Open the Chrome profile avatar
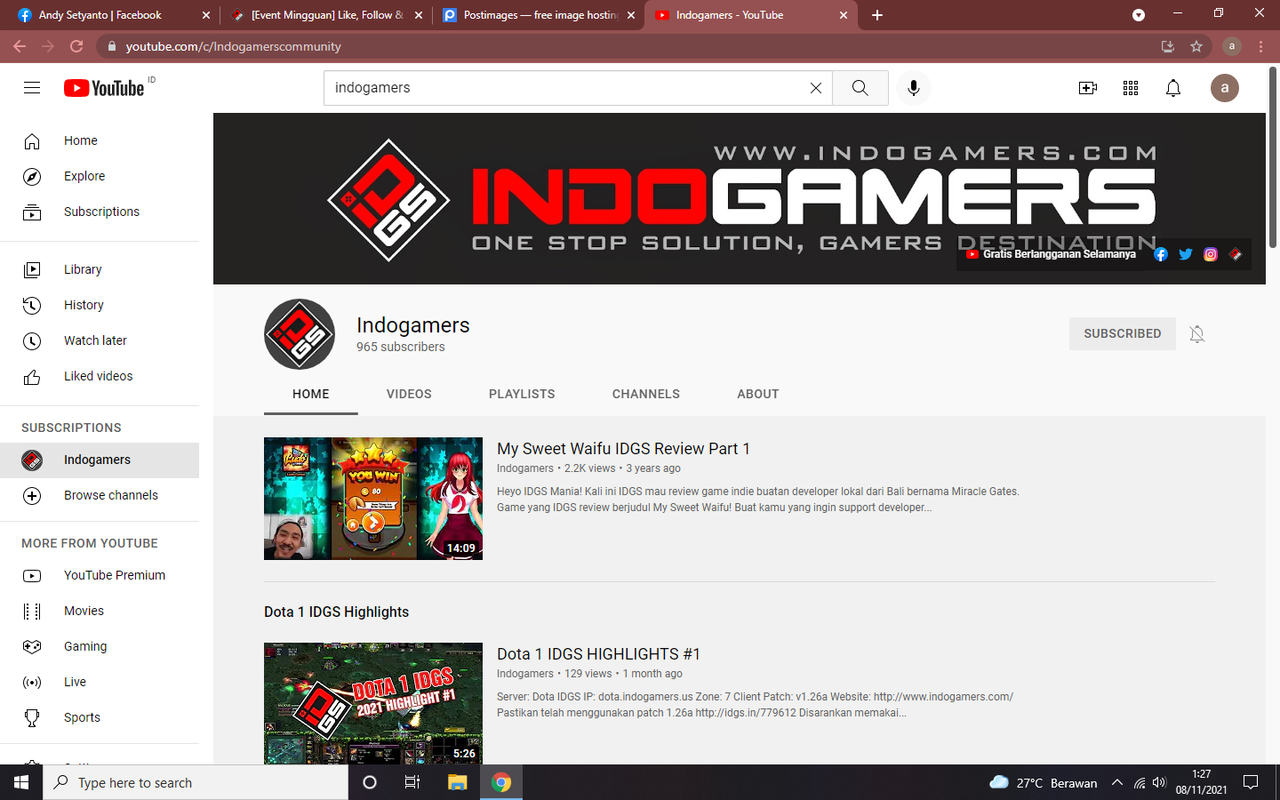1280x800 pixels. pyautogui.click(x=1232, y=46)
